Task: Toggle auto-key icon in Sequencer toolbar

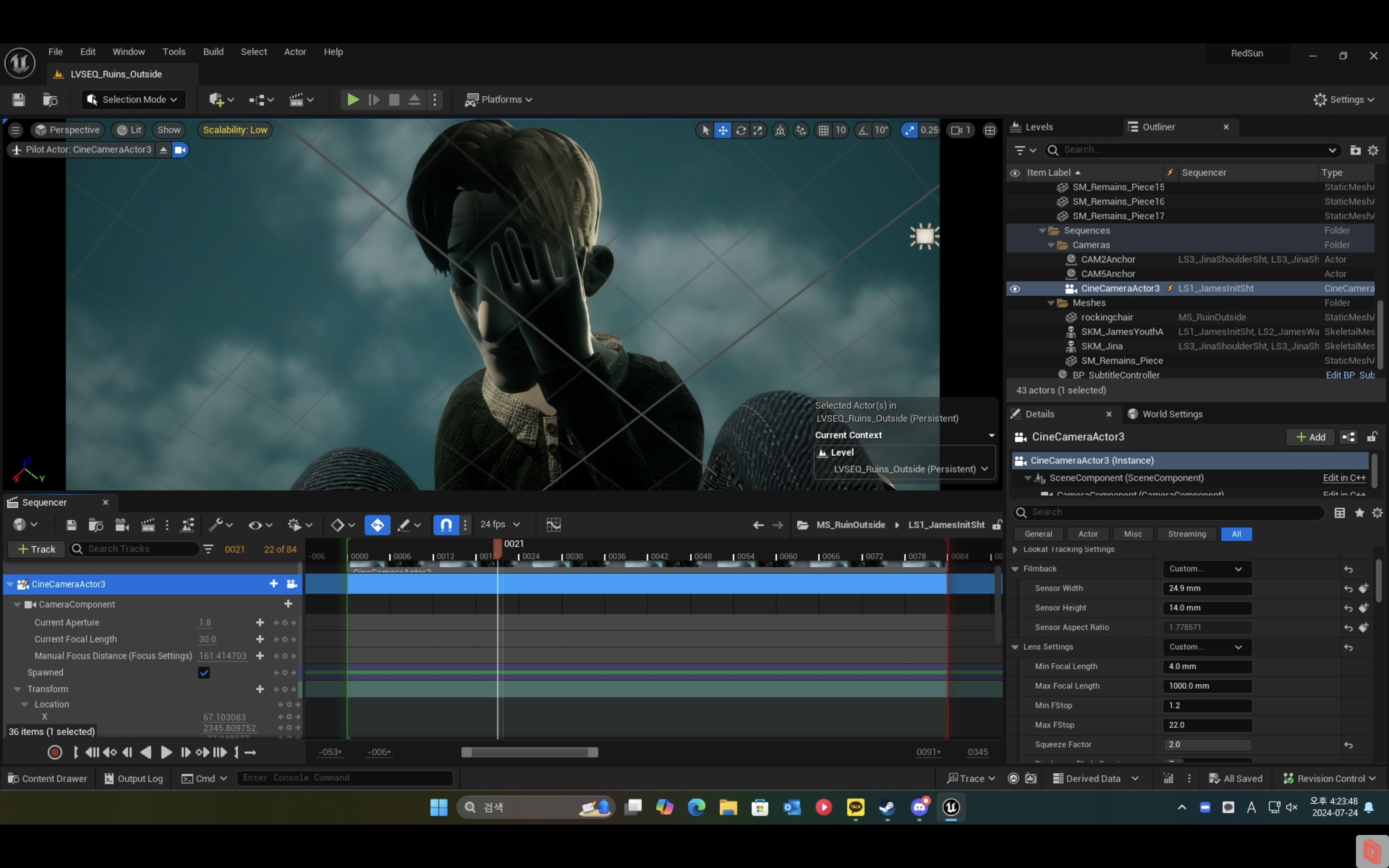Action: [377, 525]
